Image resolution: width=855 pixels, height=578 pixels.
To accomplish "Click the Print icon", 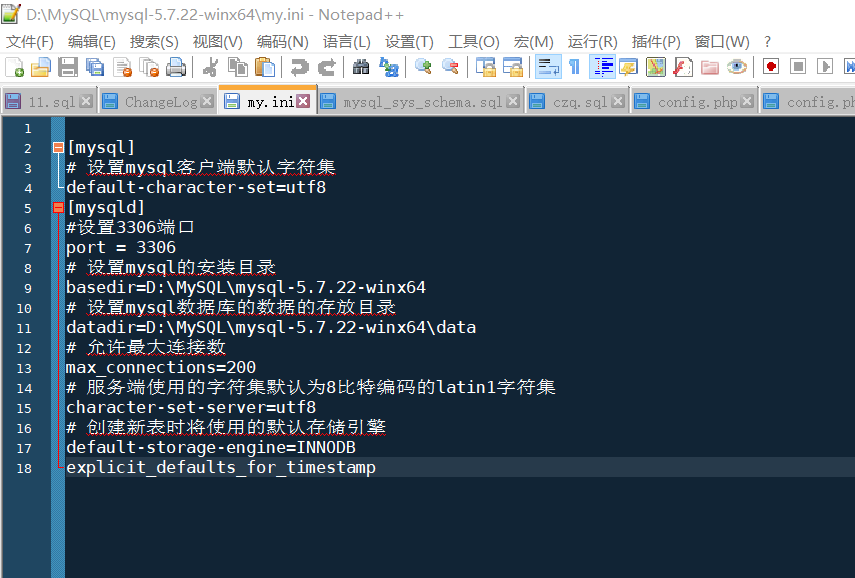I will point(176,67).
